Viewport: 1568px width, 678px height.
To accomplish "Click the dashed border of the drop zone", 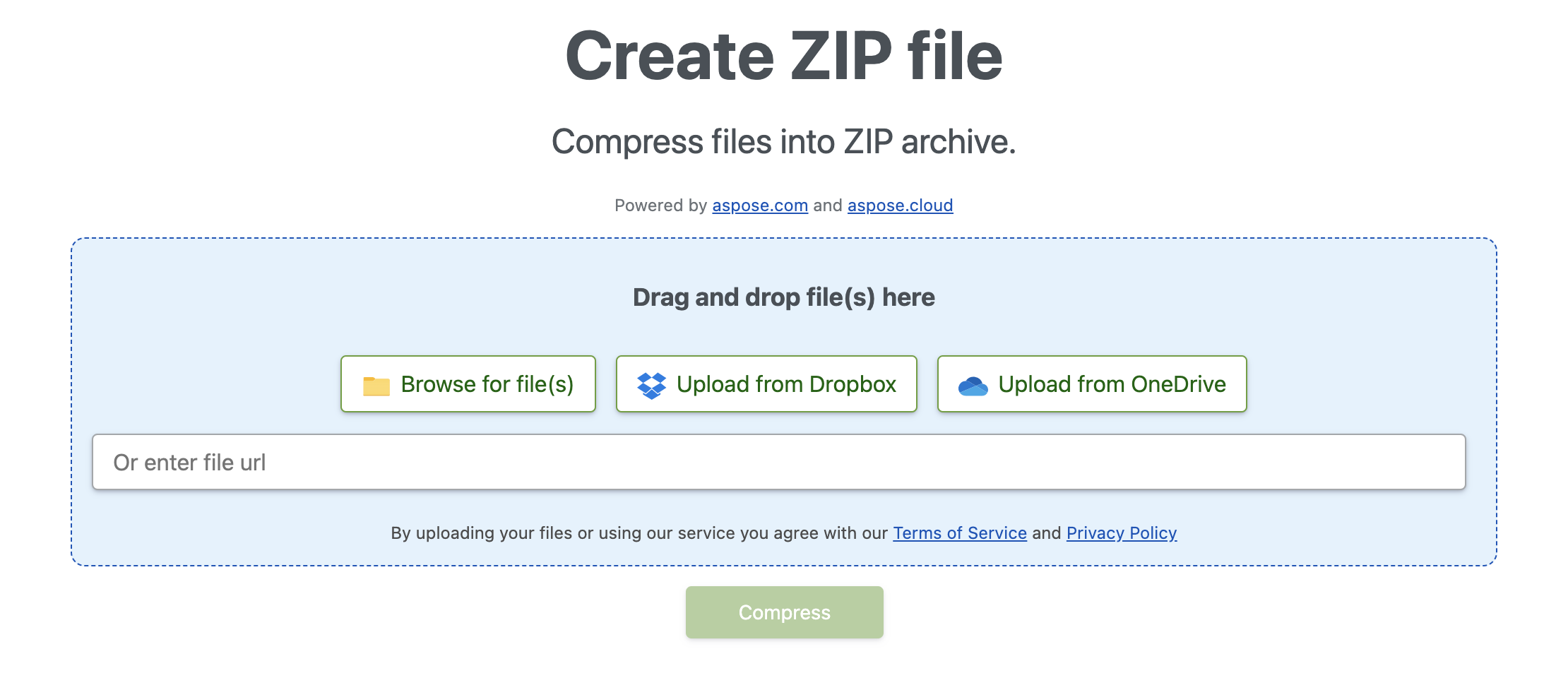I will click(71, 403).
